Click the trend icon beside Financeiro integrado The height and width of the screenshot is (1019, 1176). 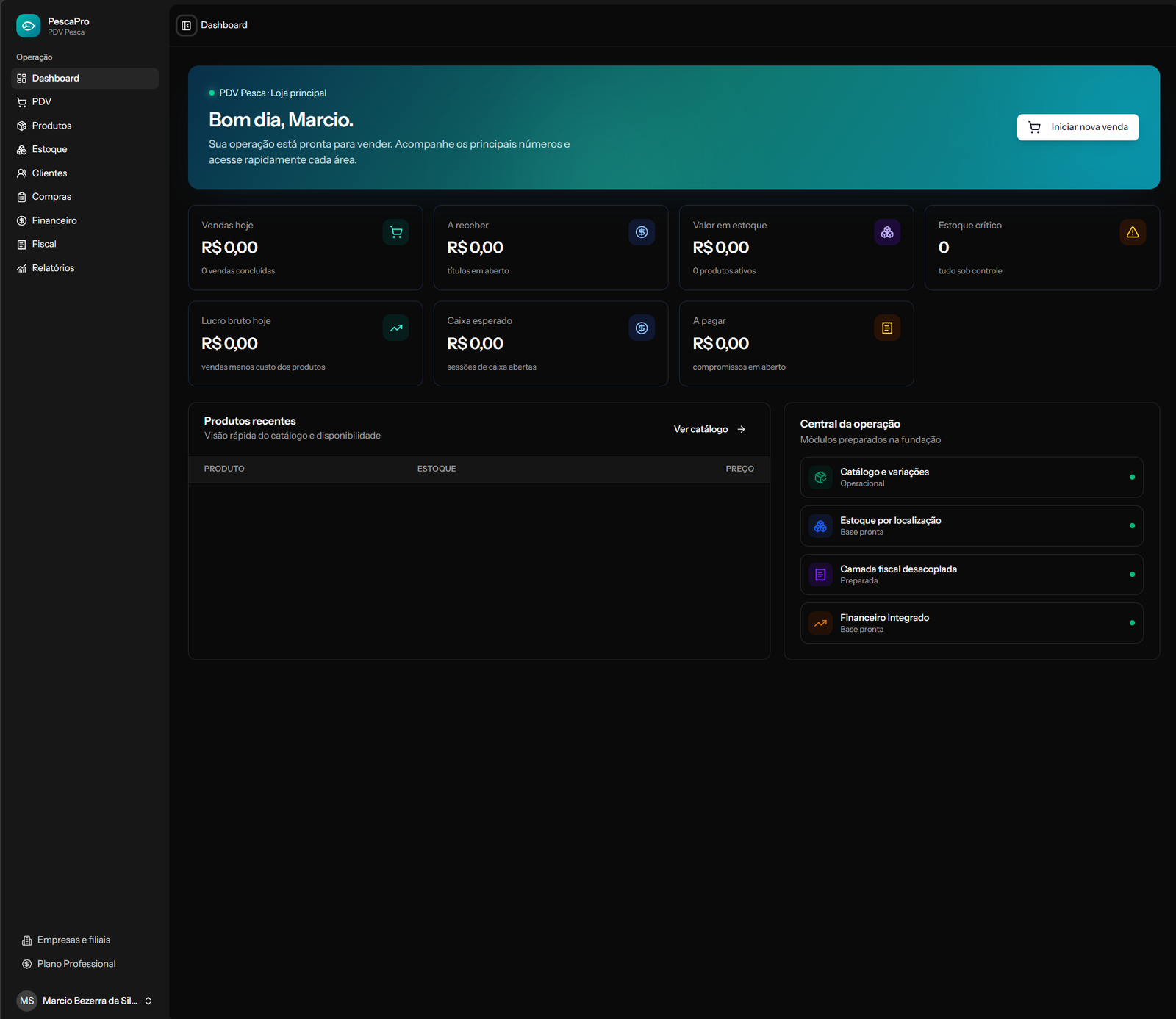(820, 623)
